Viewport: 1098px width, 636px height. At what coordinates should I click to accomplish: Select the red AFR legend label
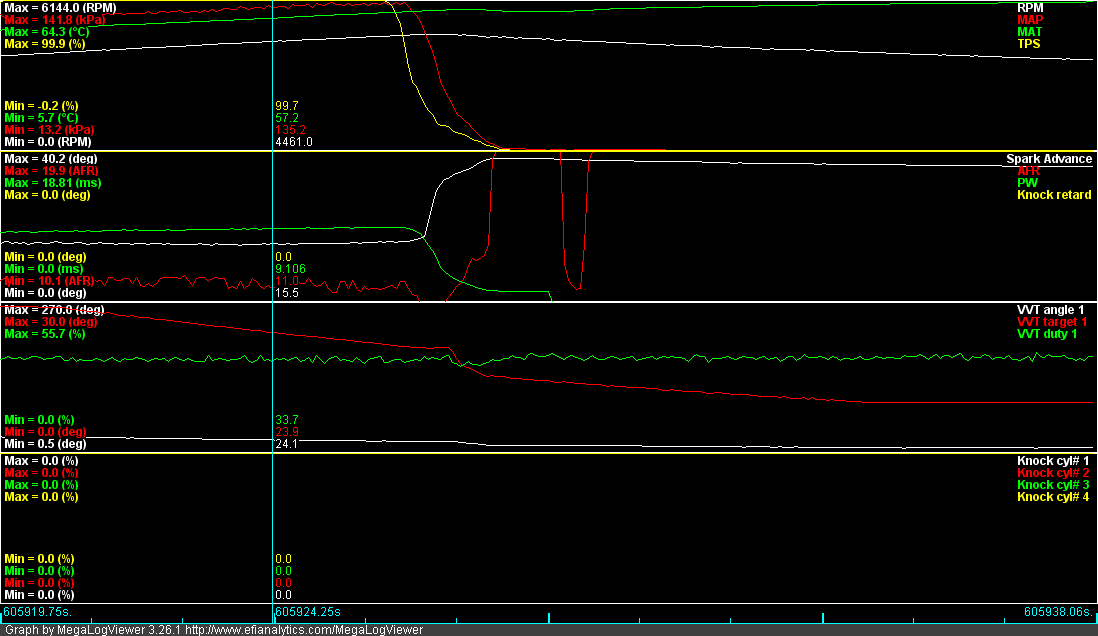pos(1030,171)
